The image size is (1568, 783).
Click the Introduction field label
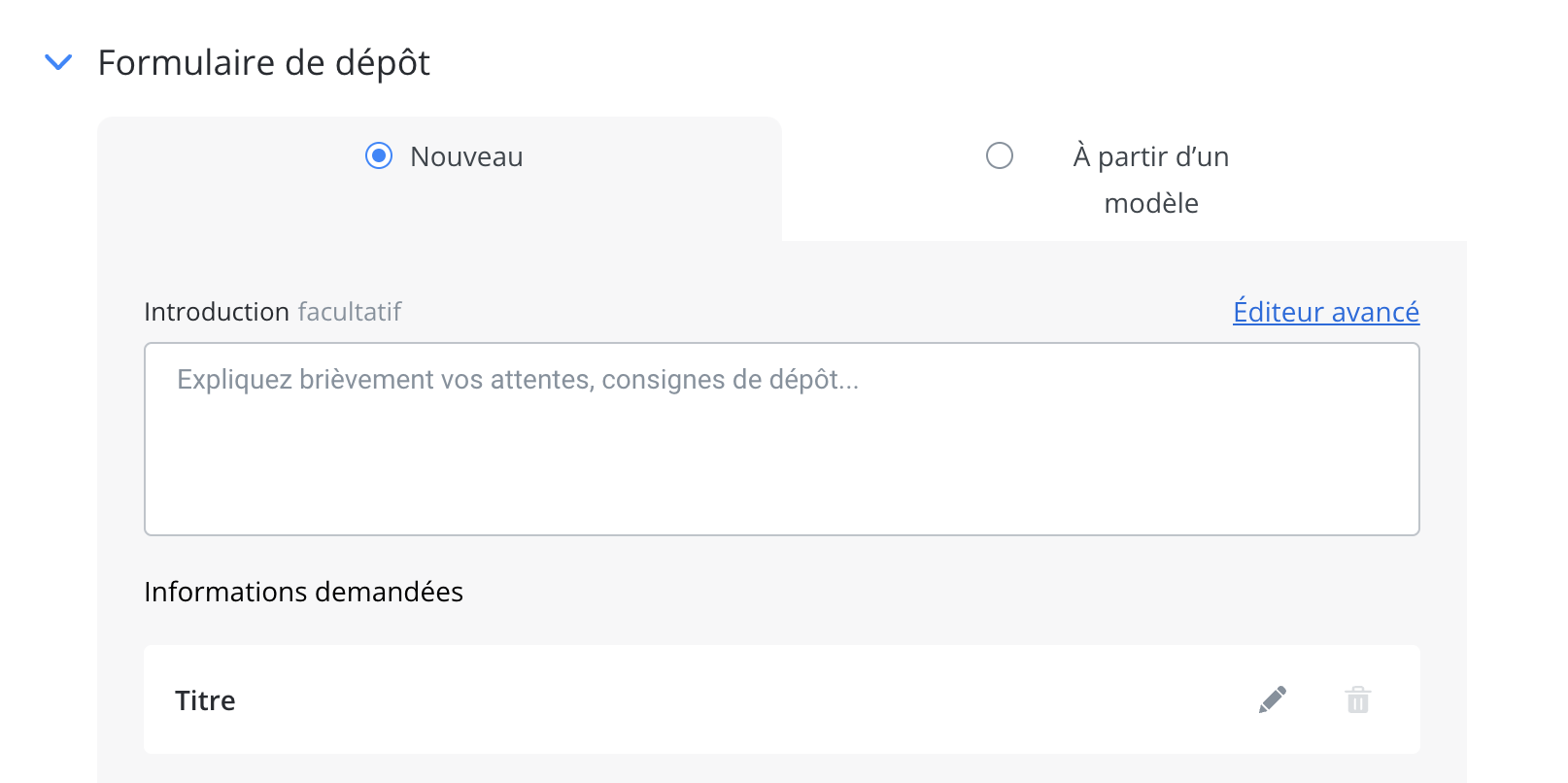pyautogui.click(x=217, y=312)
